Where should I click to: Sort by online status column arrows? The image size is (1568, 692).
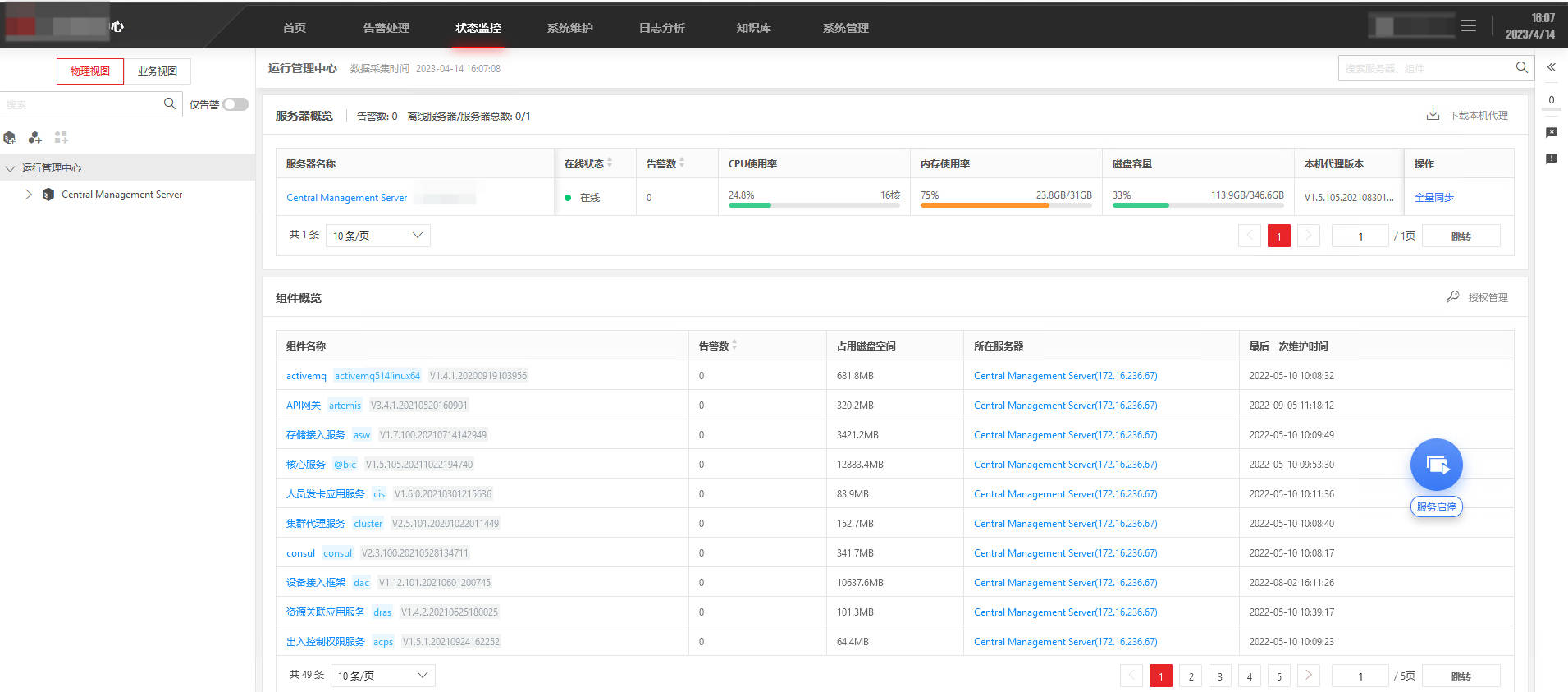[x=610, y=163]
